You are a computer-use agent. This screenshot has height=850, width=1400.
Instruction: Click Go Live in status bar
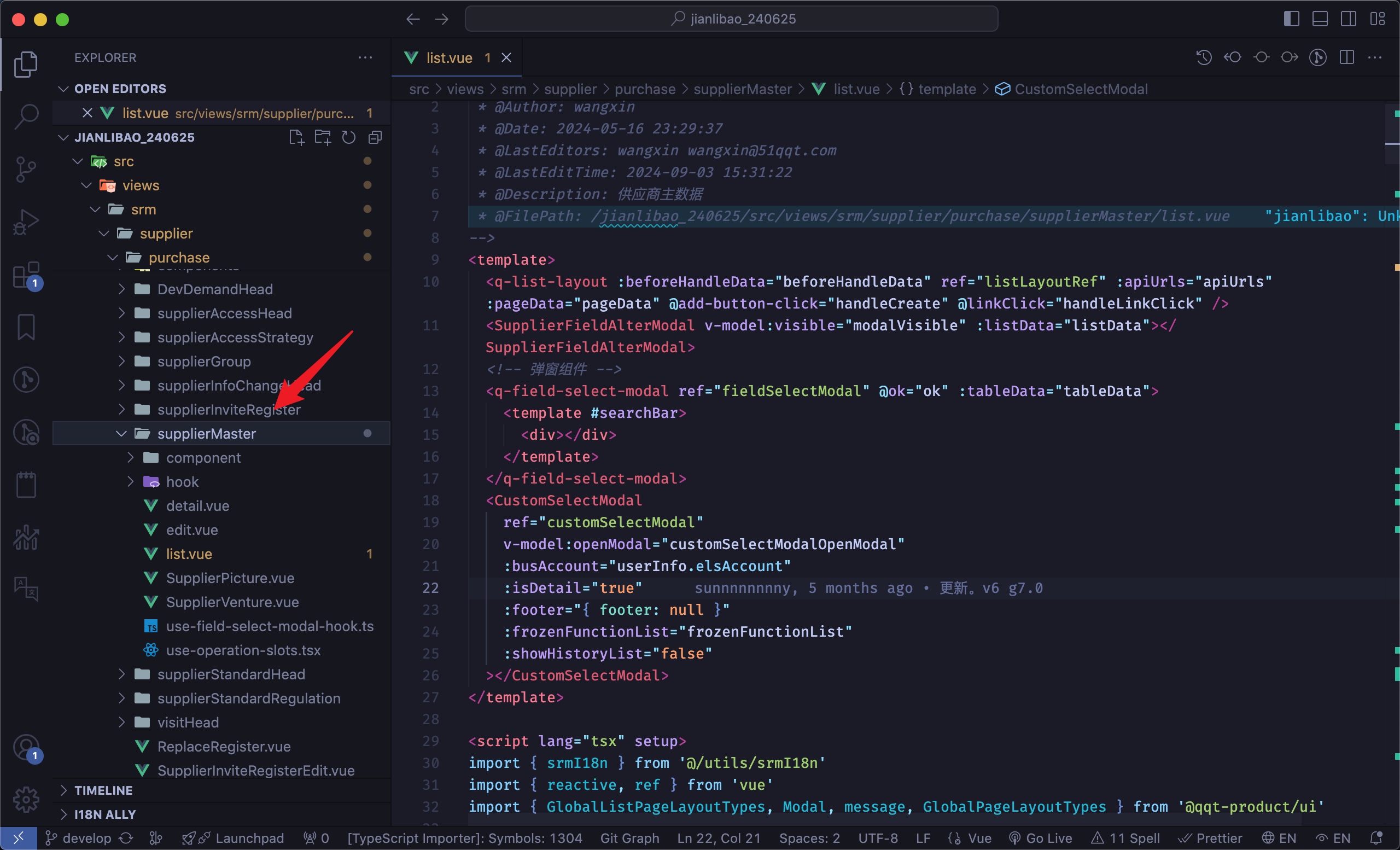click(1040, 838)
